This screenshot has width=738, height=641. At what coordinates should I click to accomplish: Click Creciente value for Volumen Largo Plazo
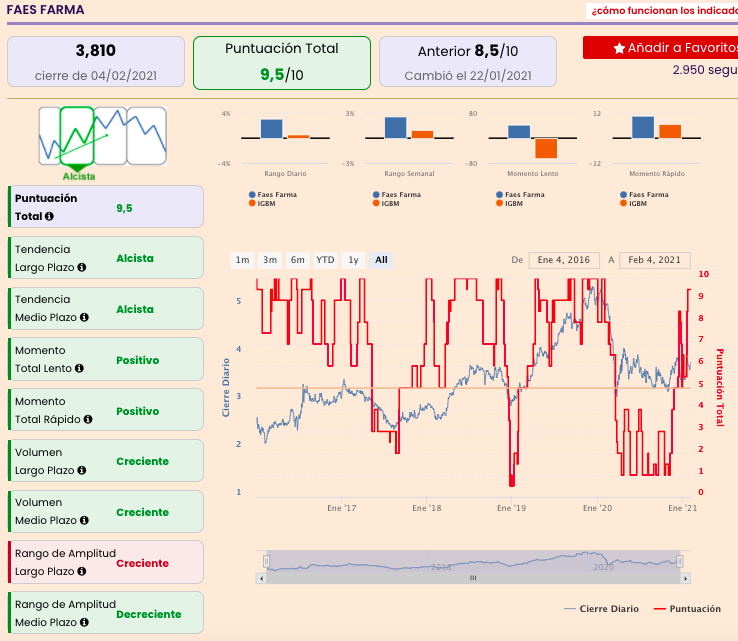143,461
